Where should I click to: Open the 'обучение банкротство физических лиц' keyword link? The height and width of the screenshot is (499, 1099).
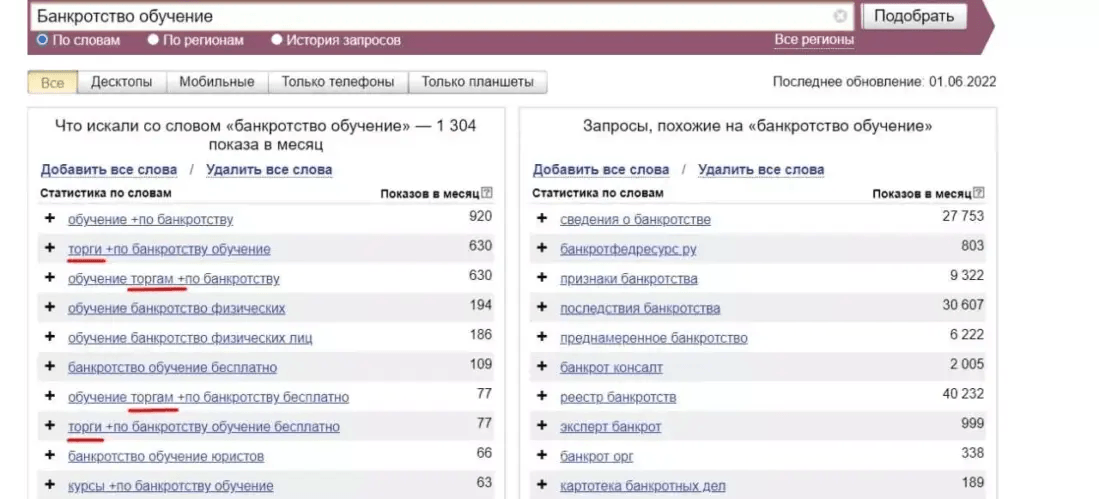[x=190, y=338]
